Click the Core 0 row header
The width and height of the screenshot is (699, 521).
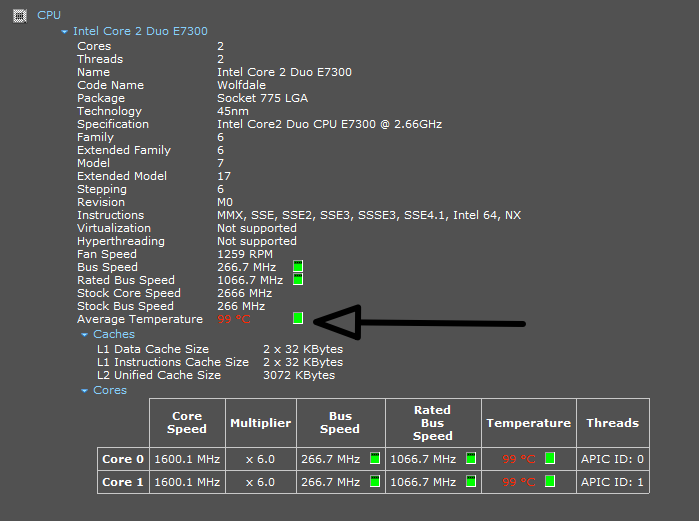tap(123, 459)
